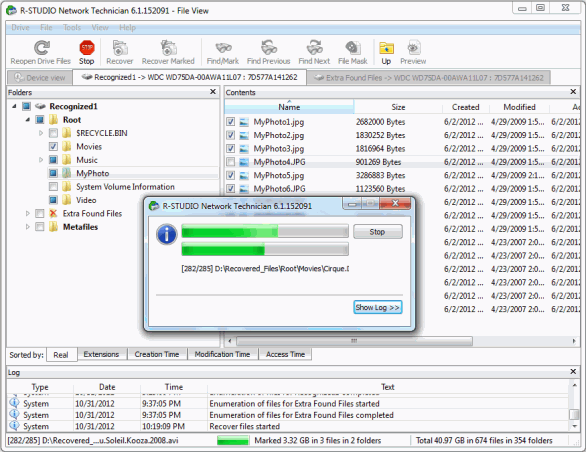The height and width of the screenshot is (452, 586).
Task: Select System Volume Information folder
Action: [x=125, y=187]
